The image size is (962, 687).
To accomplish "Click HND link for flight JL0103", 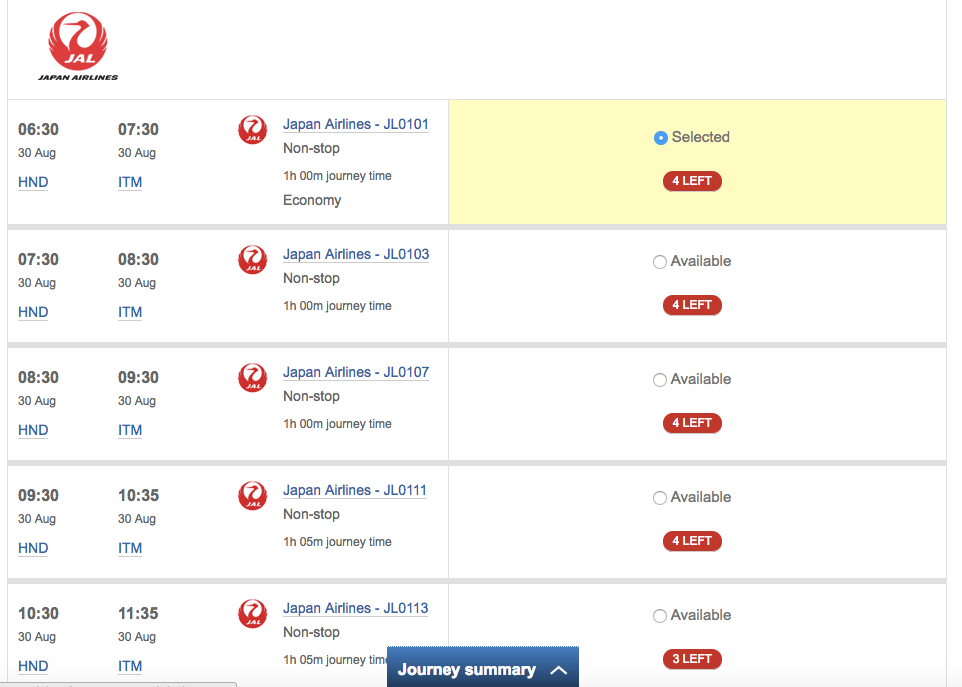I will pos(33,312).
